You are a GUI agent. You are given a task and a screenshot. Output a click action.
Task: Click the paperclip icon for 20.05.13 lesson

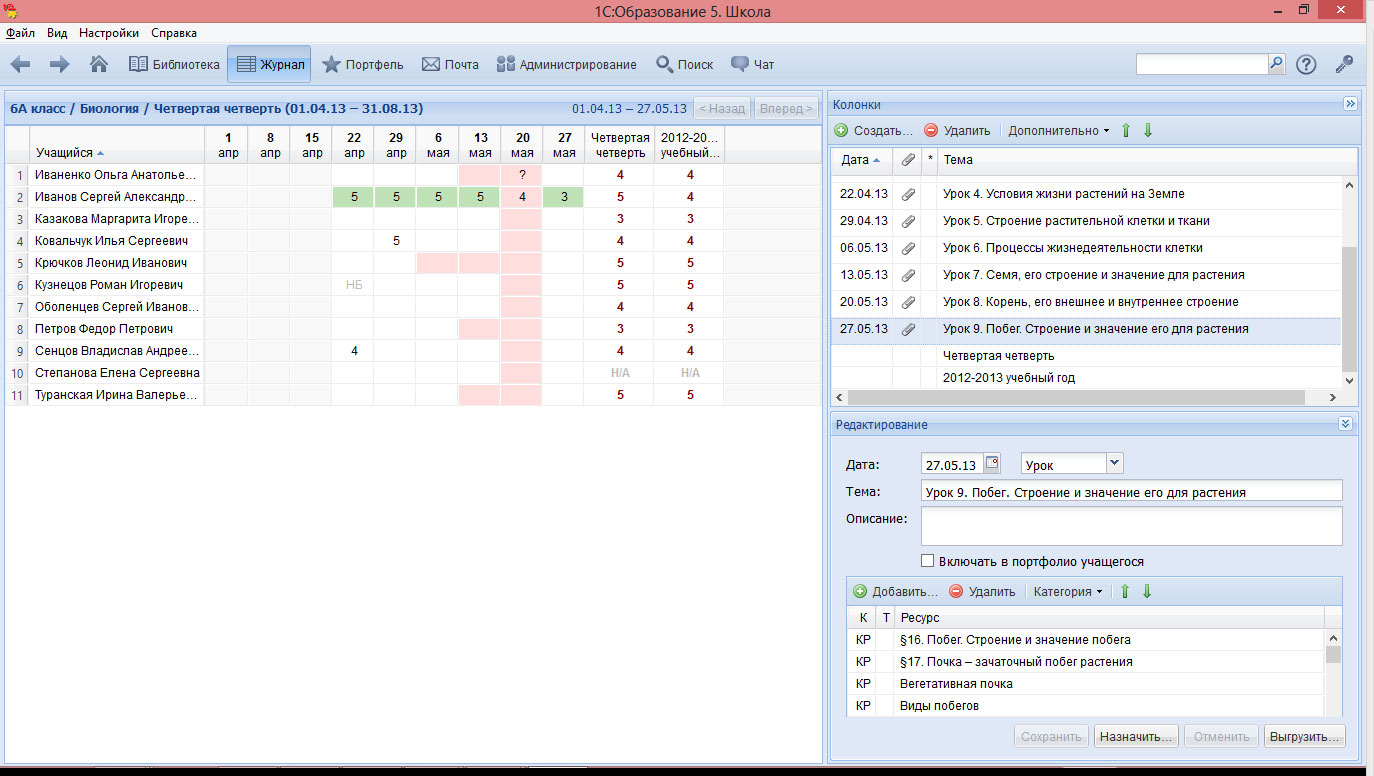tap(908, 302)
